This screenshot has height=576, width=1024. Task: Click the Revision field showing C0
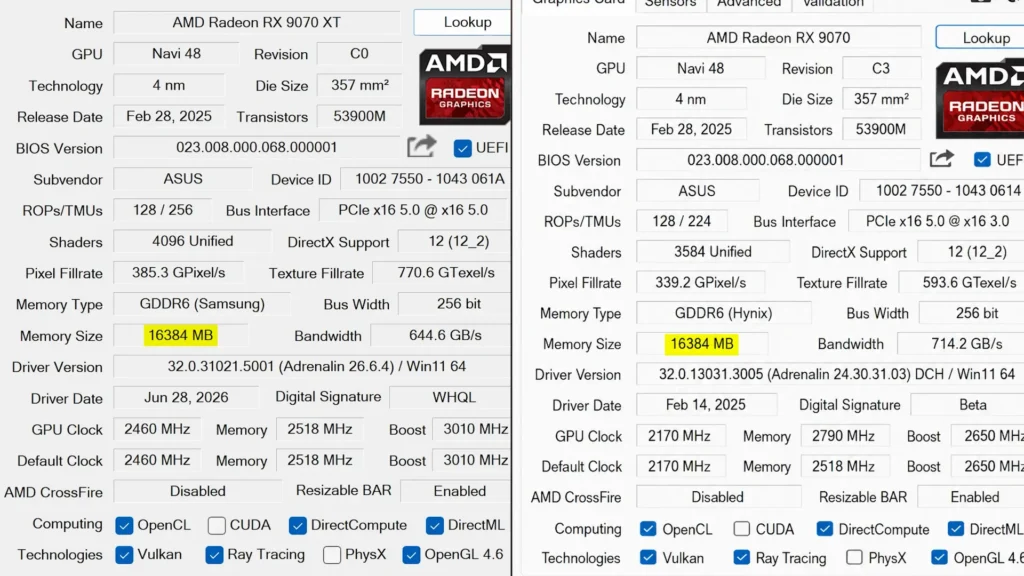click(x=359, y=54)
